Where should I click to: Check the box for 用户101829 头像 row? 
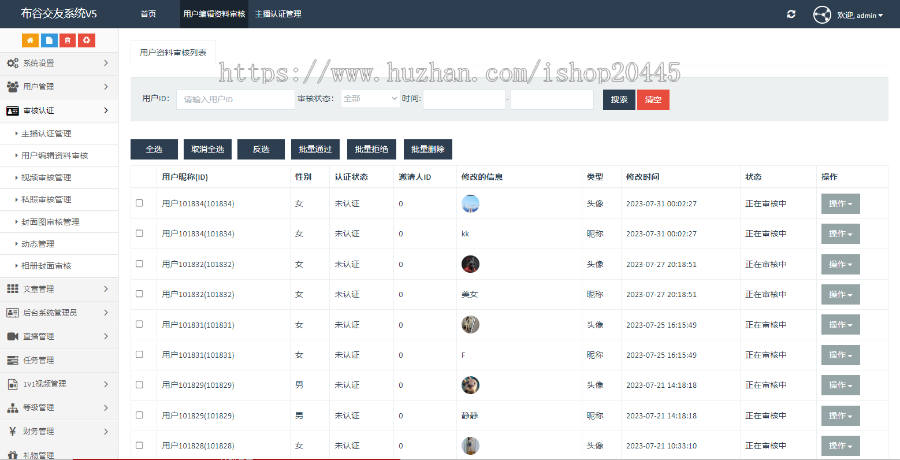(139, 385)
